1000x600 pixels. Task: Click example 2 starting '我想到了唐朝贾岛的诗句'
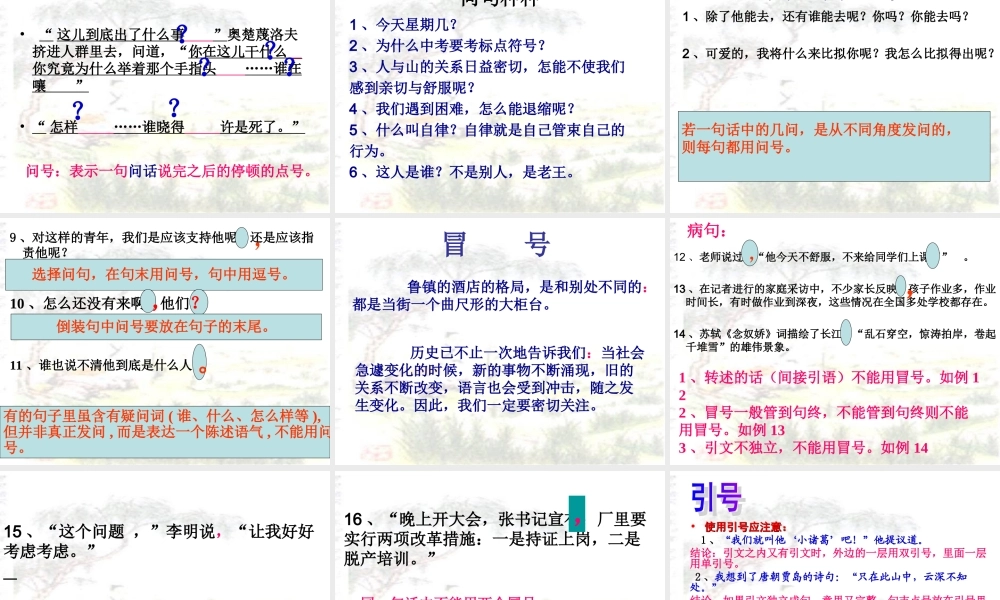tap(829, 582)
